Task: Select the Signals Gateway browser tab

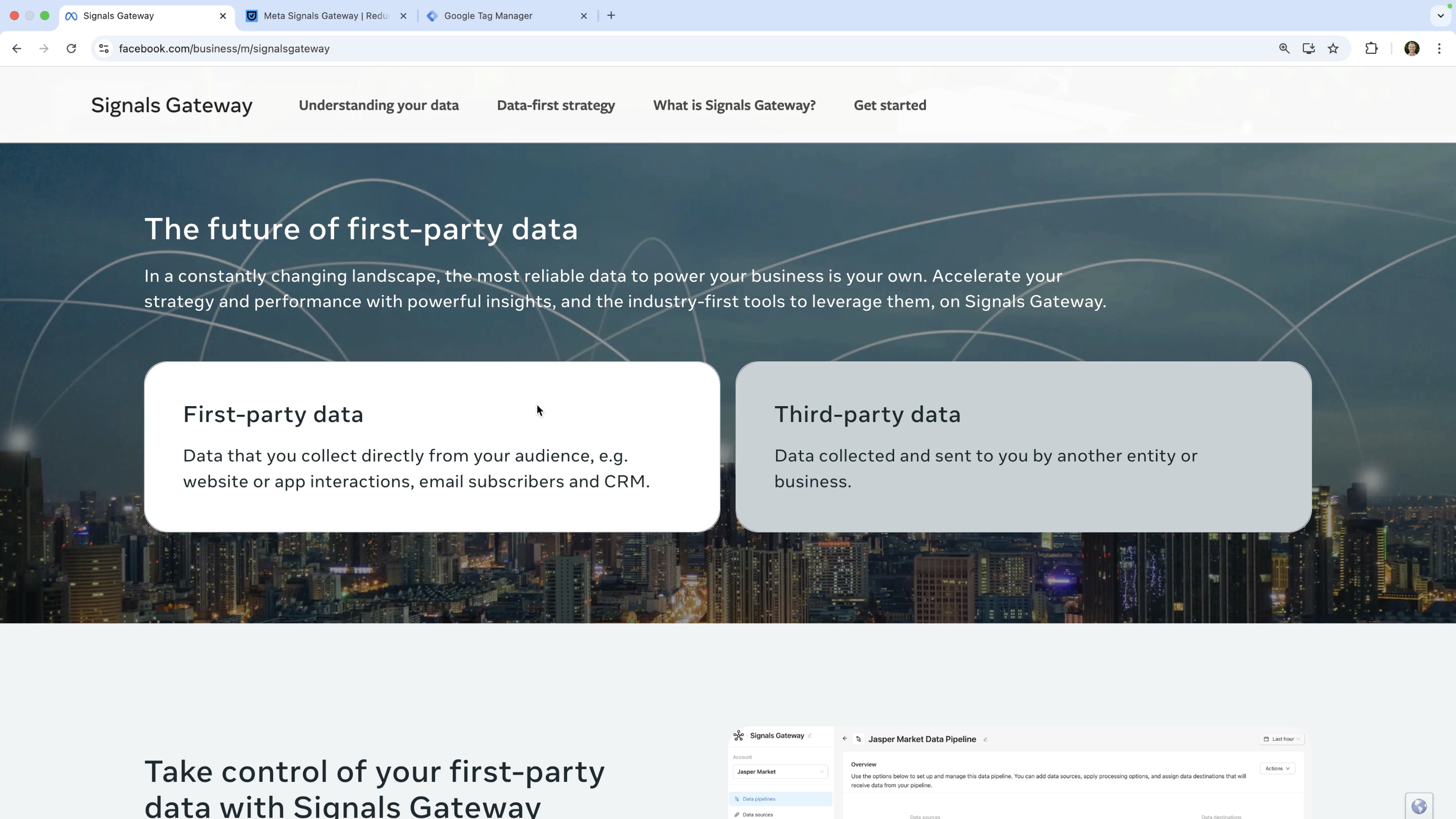Action: click(146, 16)
